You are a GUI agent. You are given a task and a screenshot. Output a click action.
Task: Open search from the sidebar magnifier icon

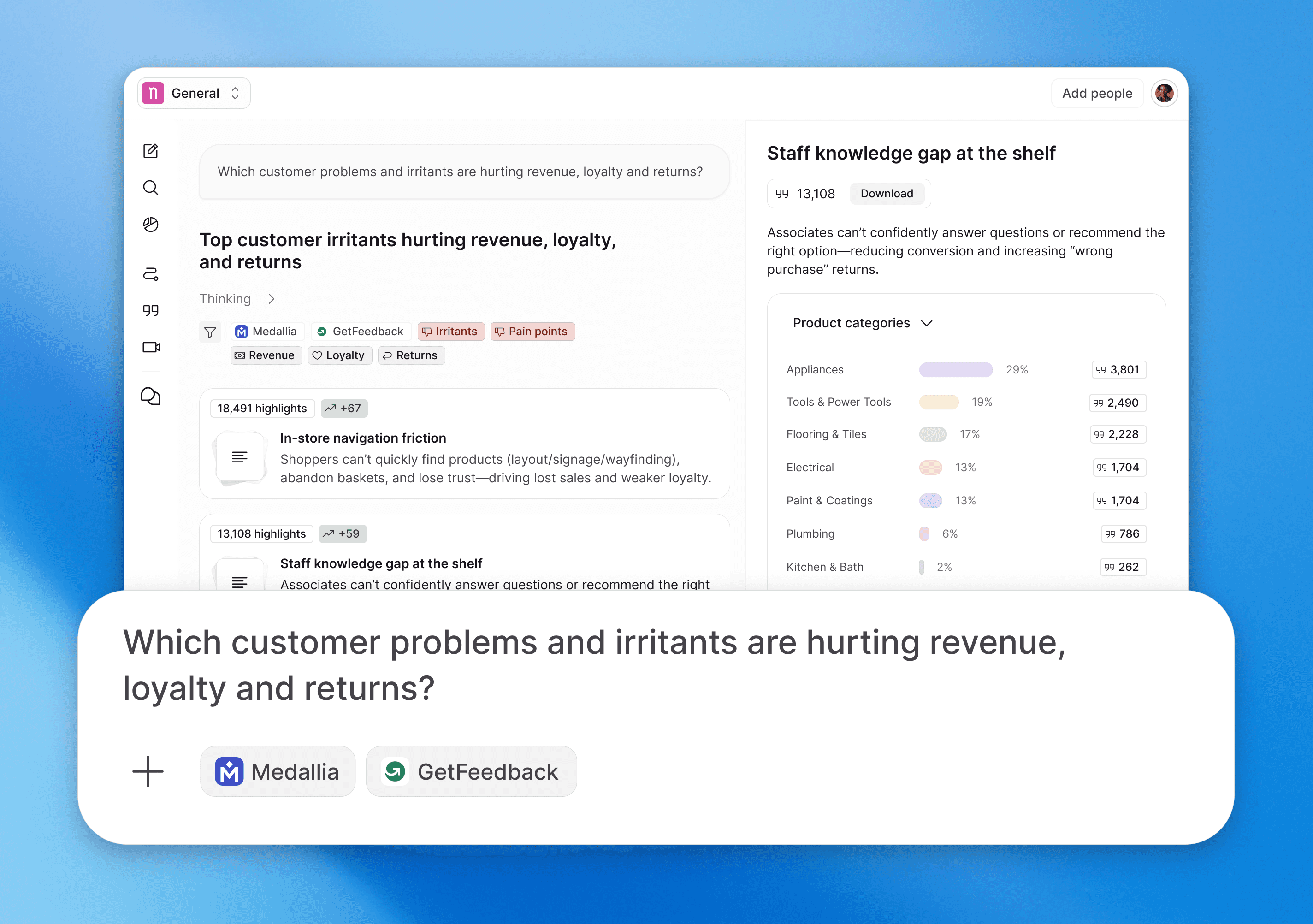[150, 188]
